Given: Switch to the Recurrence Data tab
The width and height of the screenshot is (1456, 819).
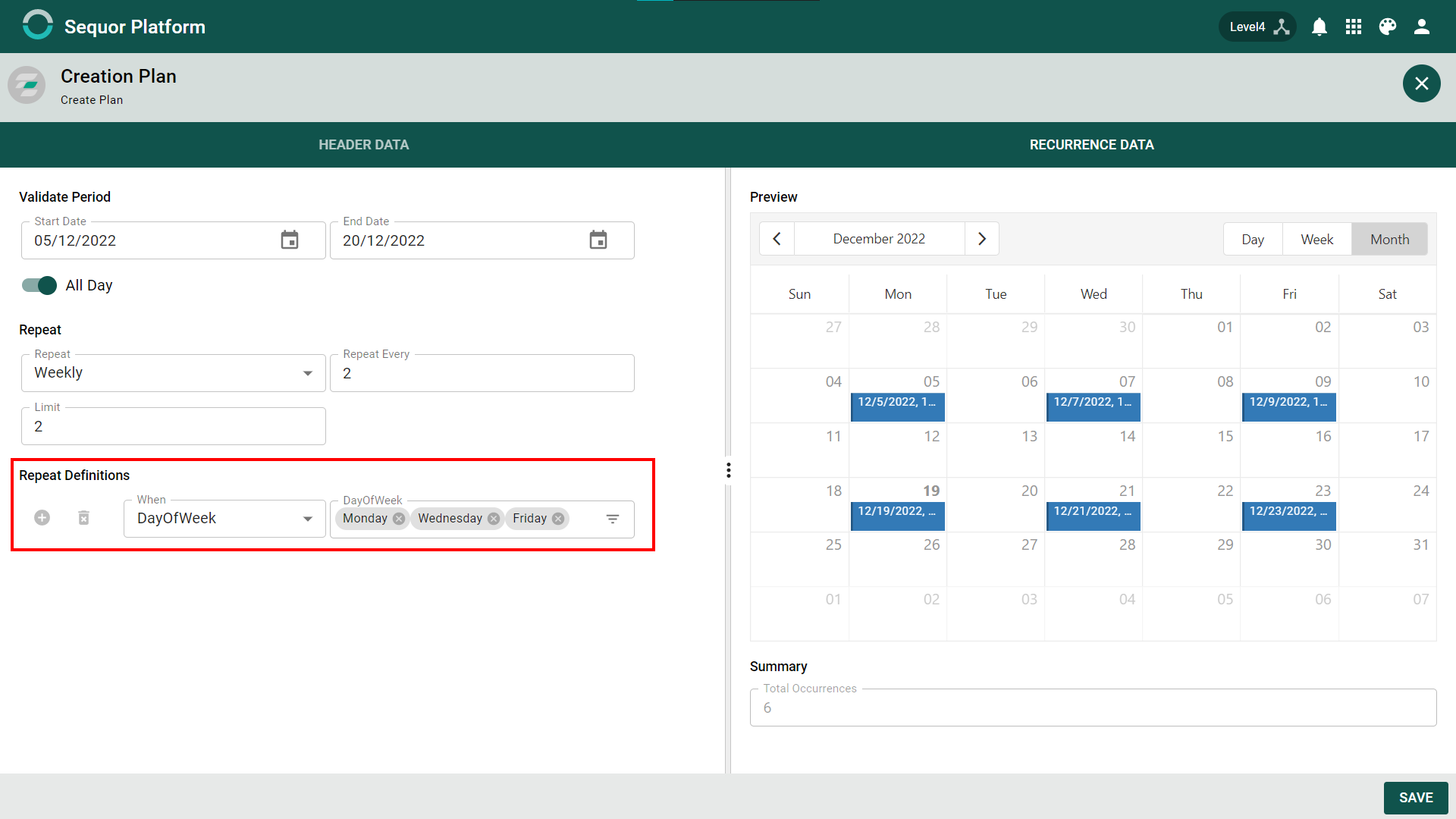Looking at the screenshot, I should [1092, 145].
